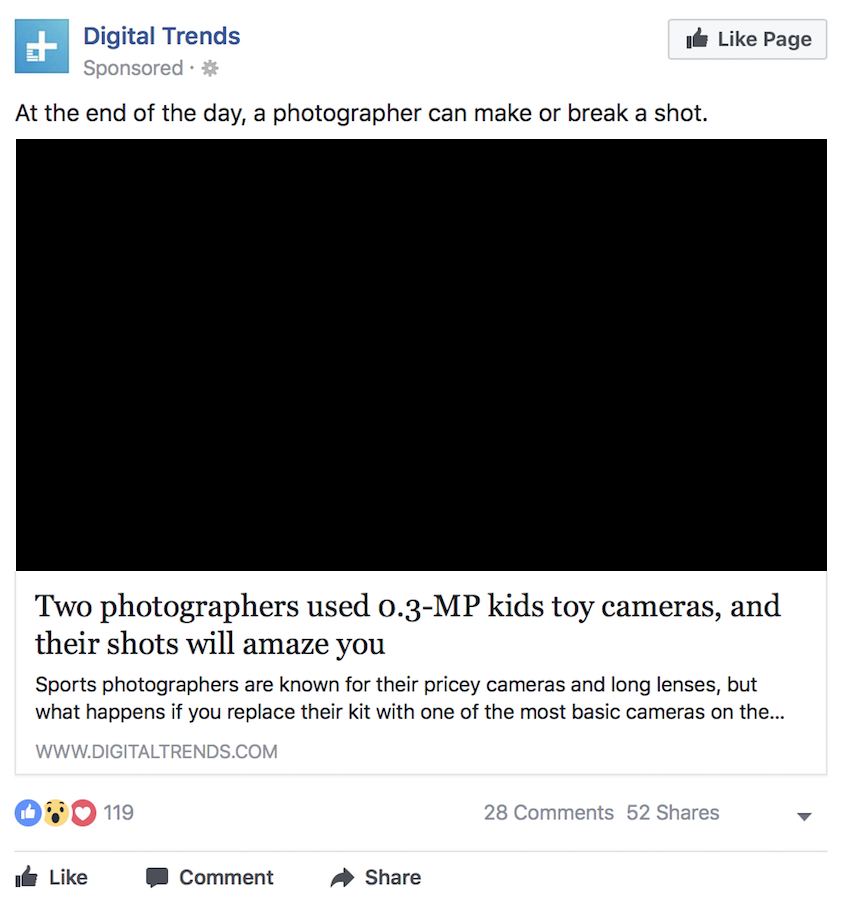
Task: Click the Digital Trends page name
Action: pos(161,36)
